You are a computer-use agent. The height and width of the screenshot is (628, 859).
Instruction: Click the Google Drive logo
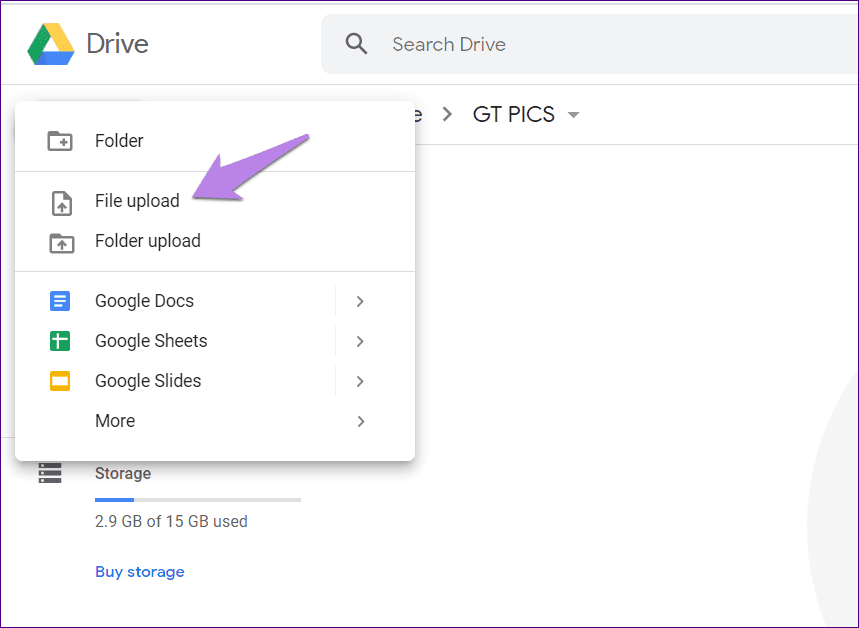click(51, 44)
